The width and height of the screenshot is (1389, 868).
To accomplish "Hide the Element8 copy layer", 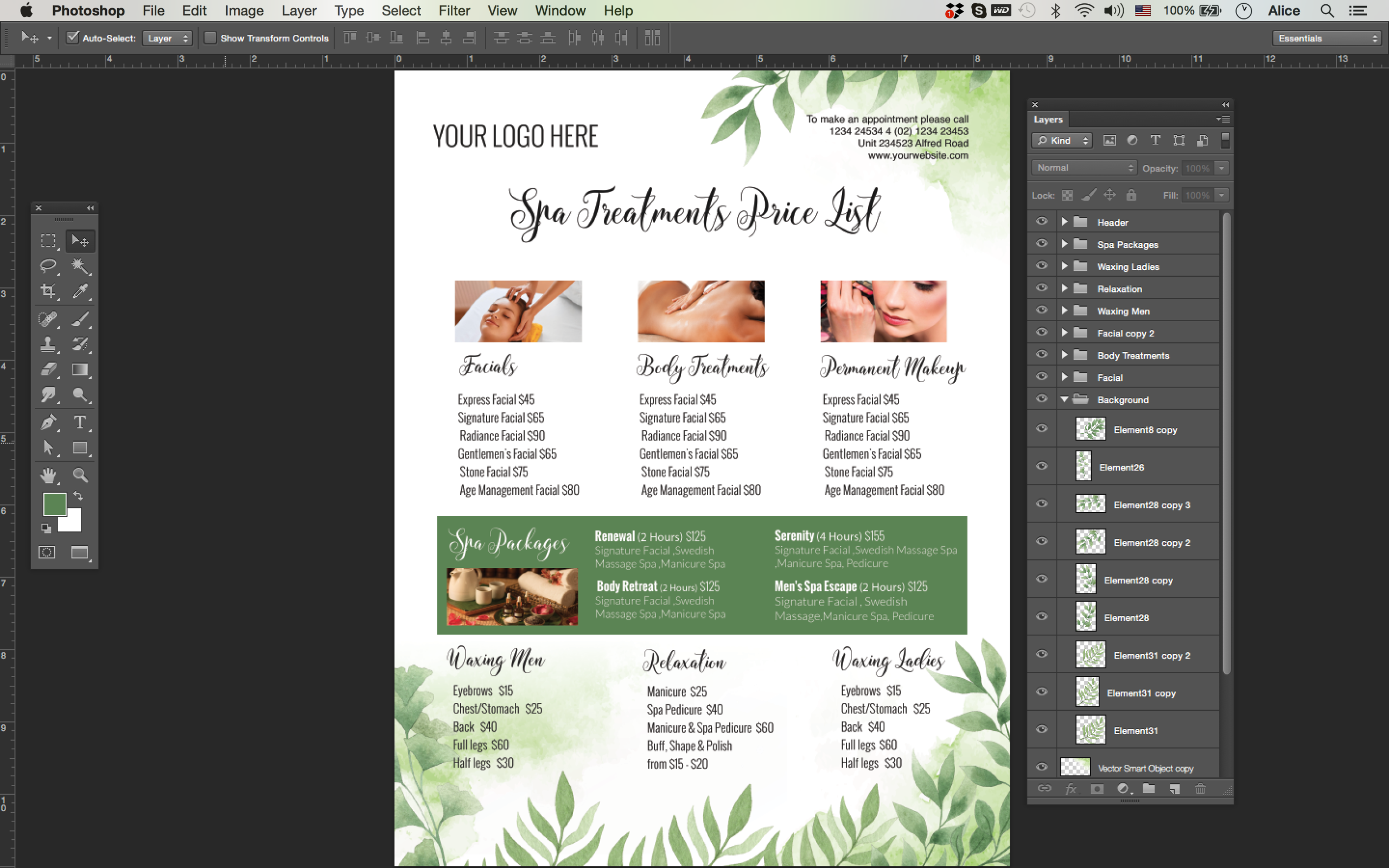I will 1042,429.
